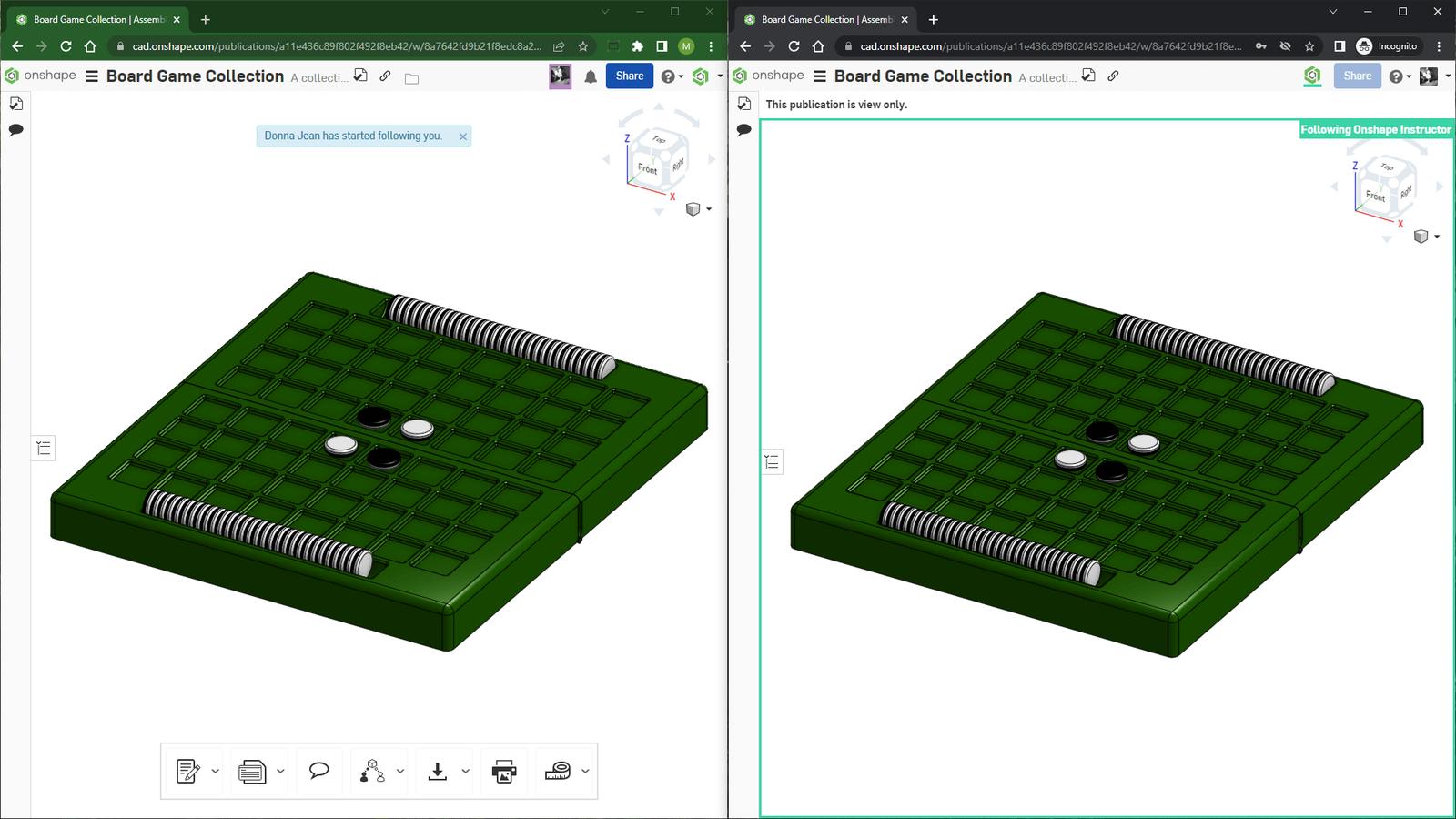Open the print image tool
The width and height of the screenshot is (1456, 819).
pos(502,771)
